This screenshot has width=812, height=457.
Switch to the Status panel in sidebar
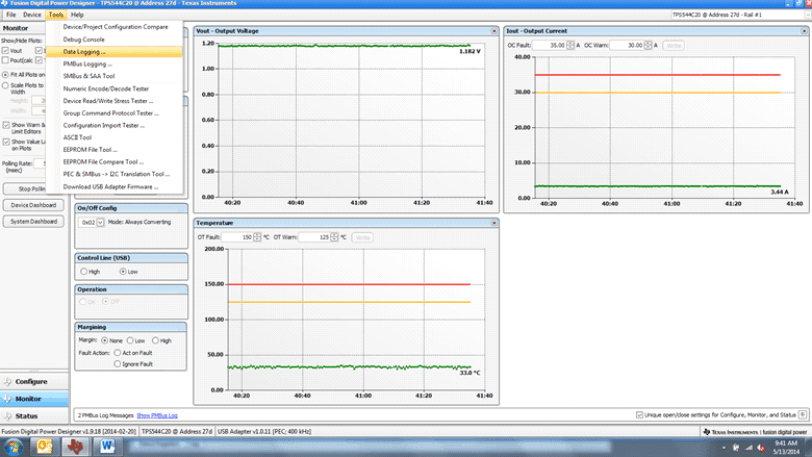coord(28,416)
